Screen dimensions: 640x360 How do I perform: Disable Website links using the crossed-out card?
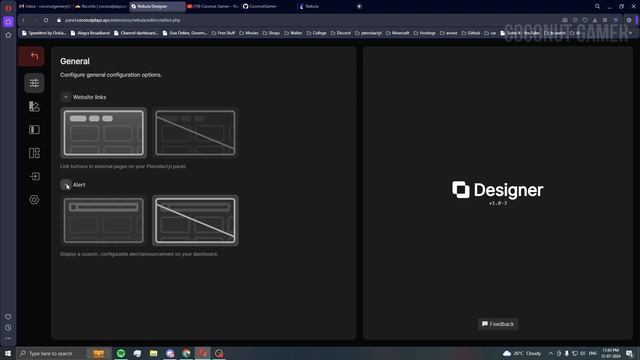pos(195,133)
